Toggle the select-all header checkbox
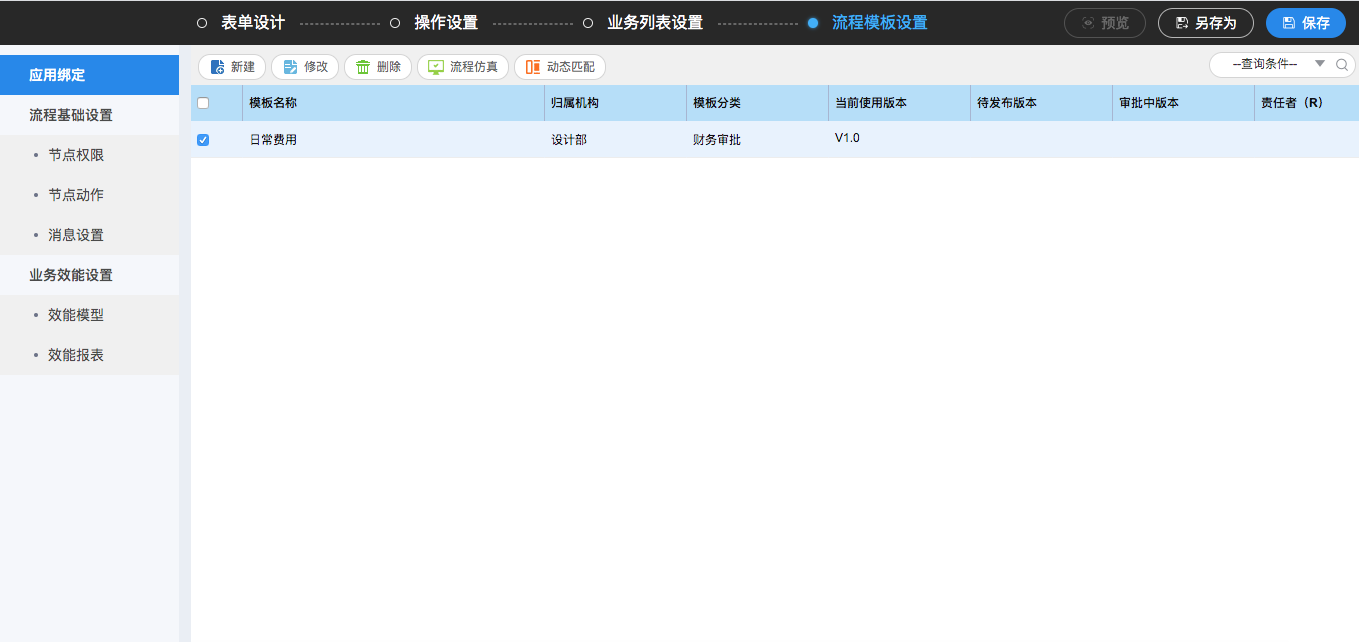 tap(203, 103)
